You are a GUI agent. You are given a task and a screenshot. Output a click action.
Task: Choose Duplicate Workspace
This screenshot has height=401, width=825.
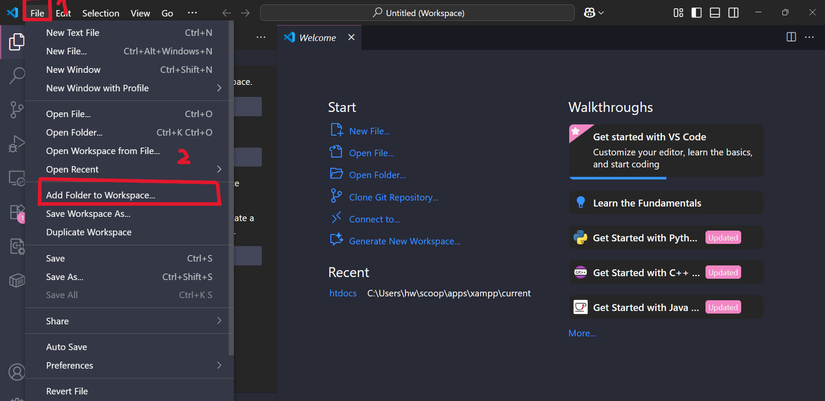(127, 232)
